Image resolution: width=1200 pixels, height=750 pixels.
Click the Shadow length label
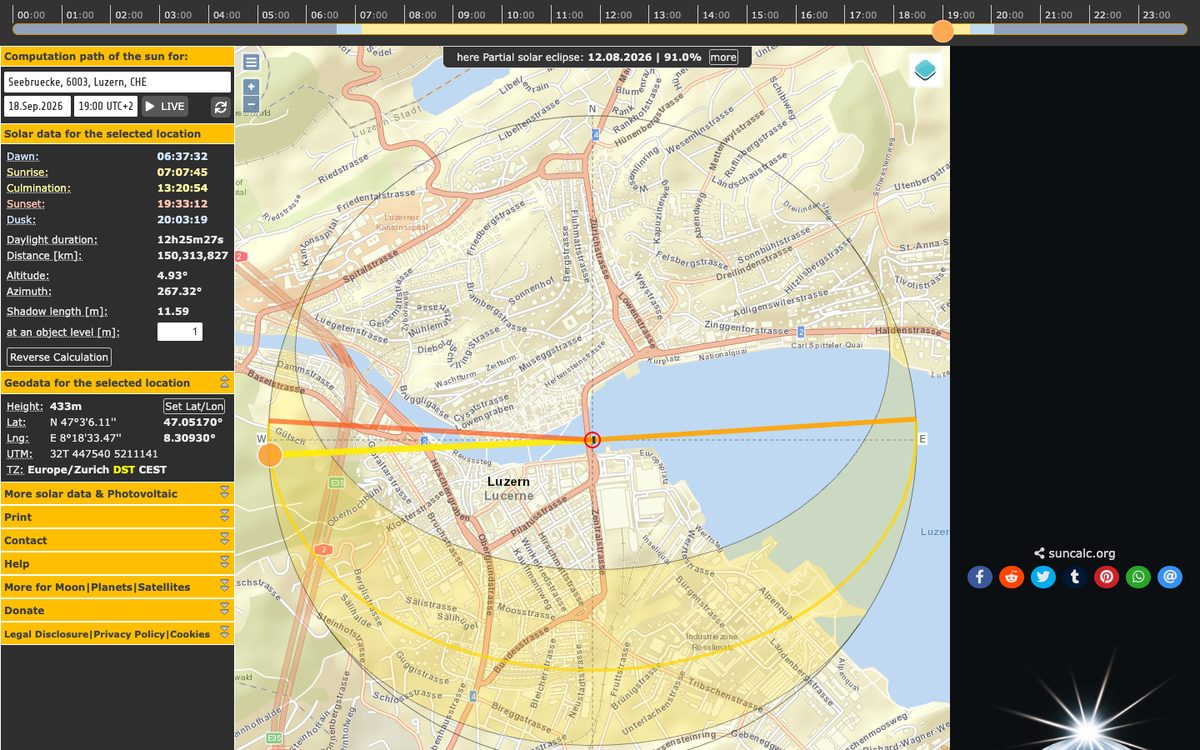[x=57, y=311]
